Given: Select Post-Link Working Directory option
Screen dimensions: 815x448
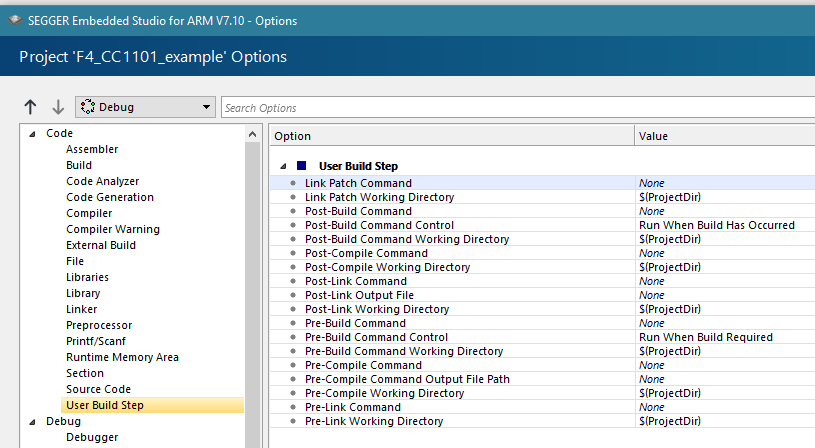Looking at the screenshot, I should (x=377, y=310).
